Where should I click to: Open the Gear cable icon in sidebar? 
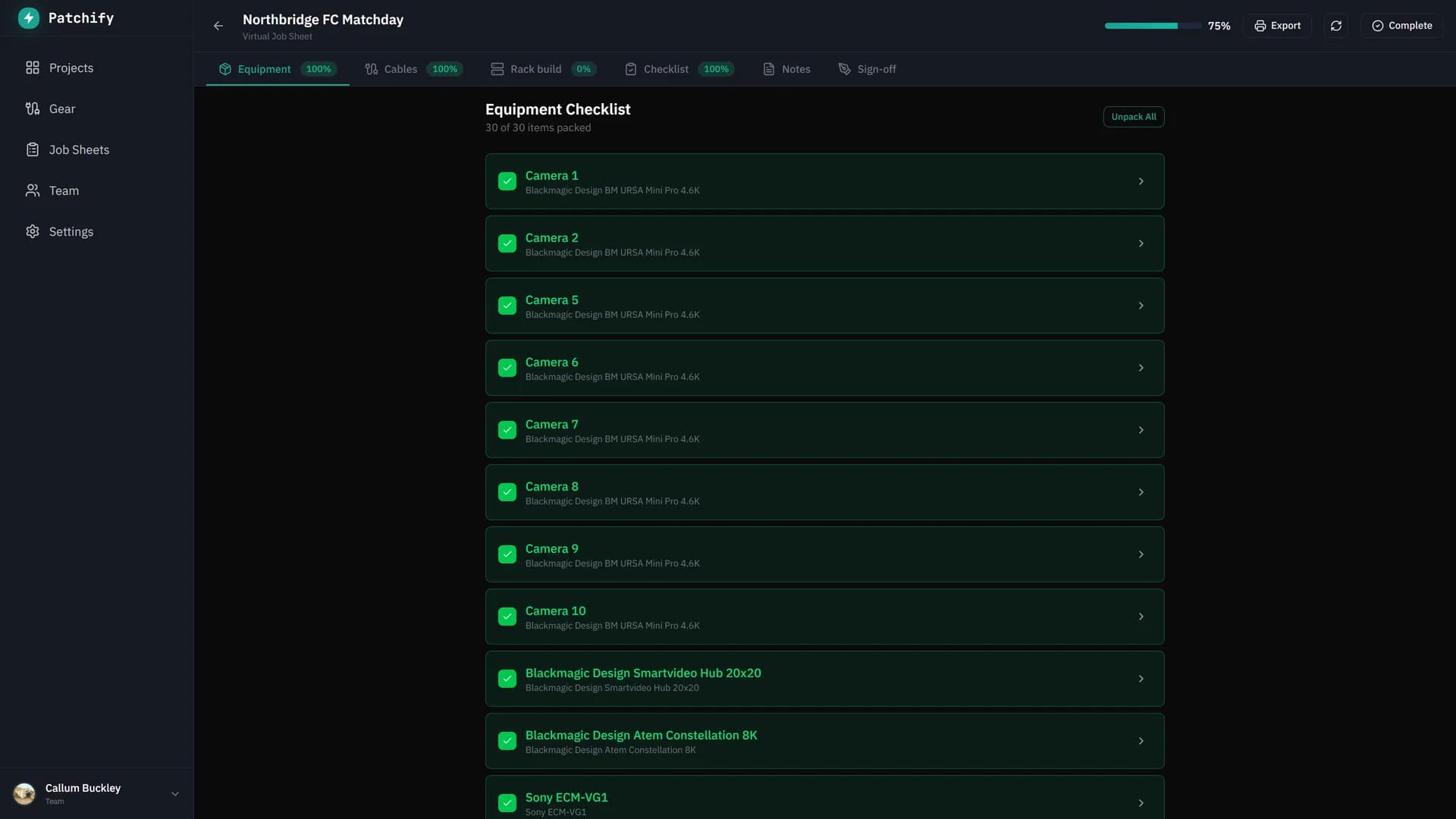coord(32,108)
